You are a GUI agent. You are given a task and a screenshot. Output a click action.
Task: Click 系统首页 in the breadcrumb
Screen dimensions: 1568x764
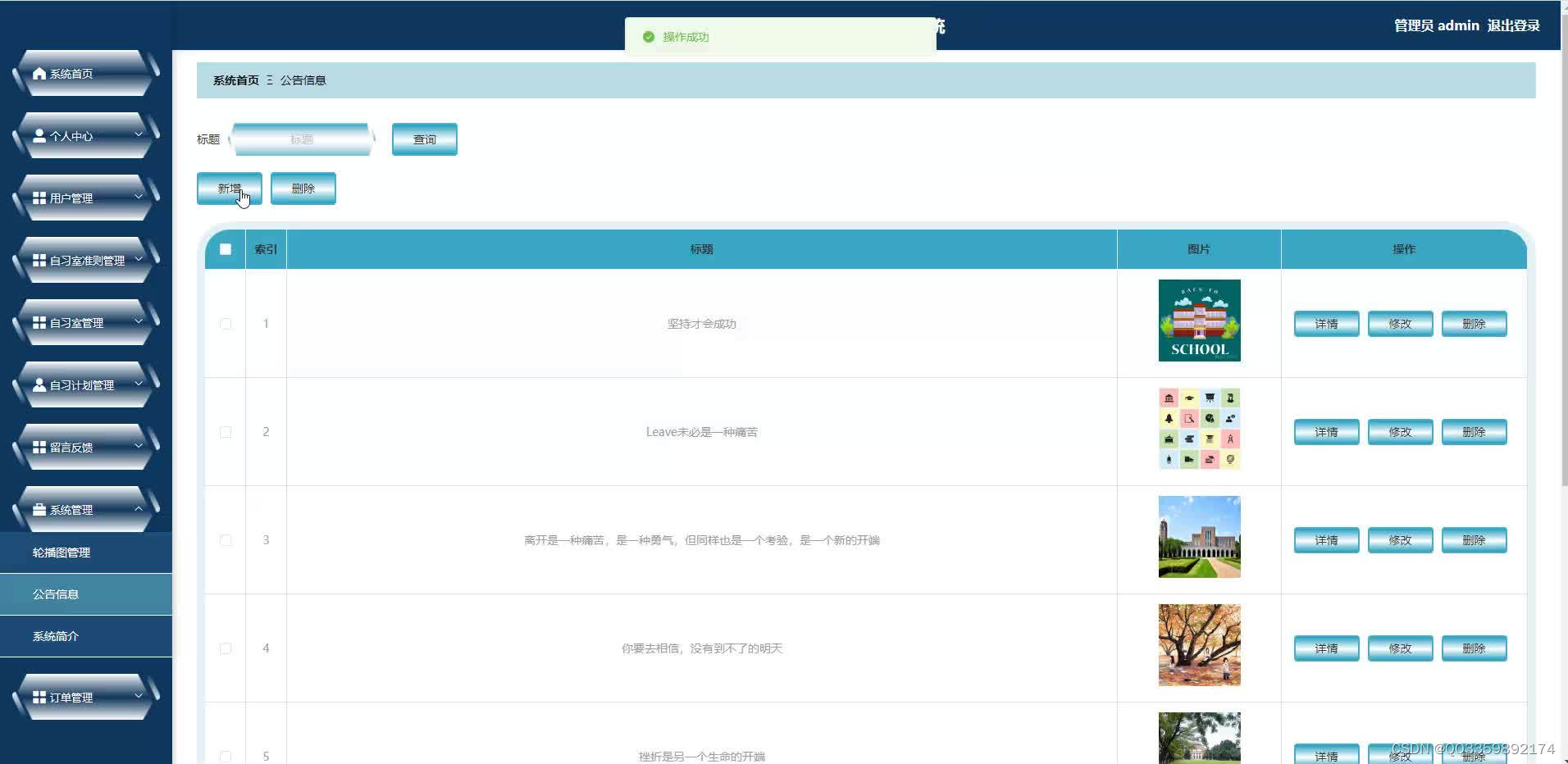(236, 80)
